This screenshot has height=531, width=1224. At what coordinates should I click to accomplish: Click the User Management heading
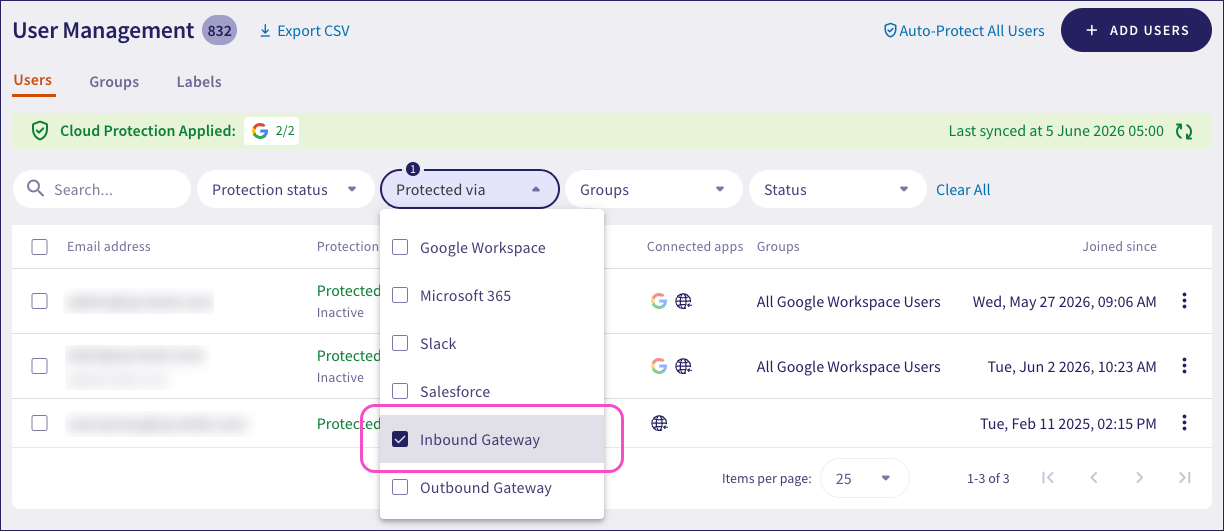(103, 31)
